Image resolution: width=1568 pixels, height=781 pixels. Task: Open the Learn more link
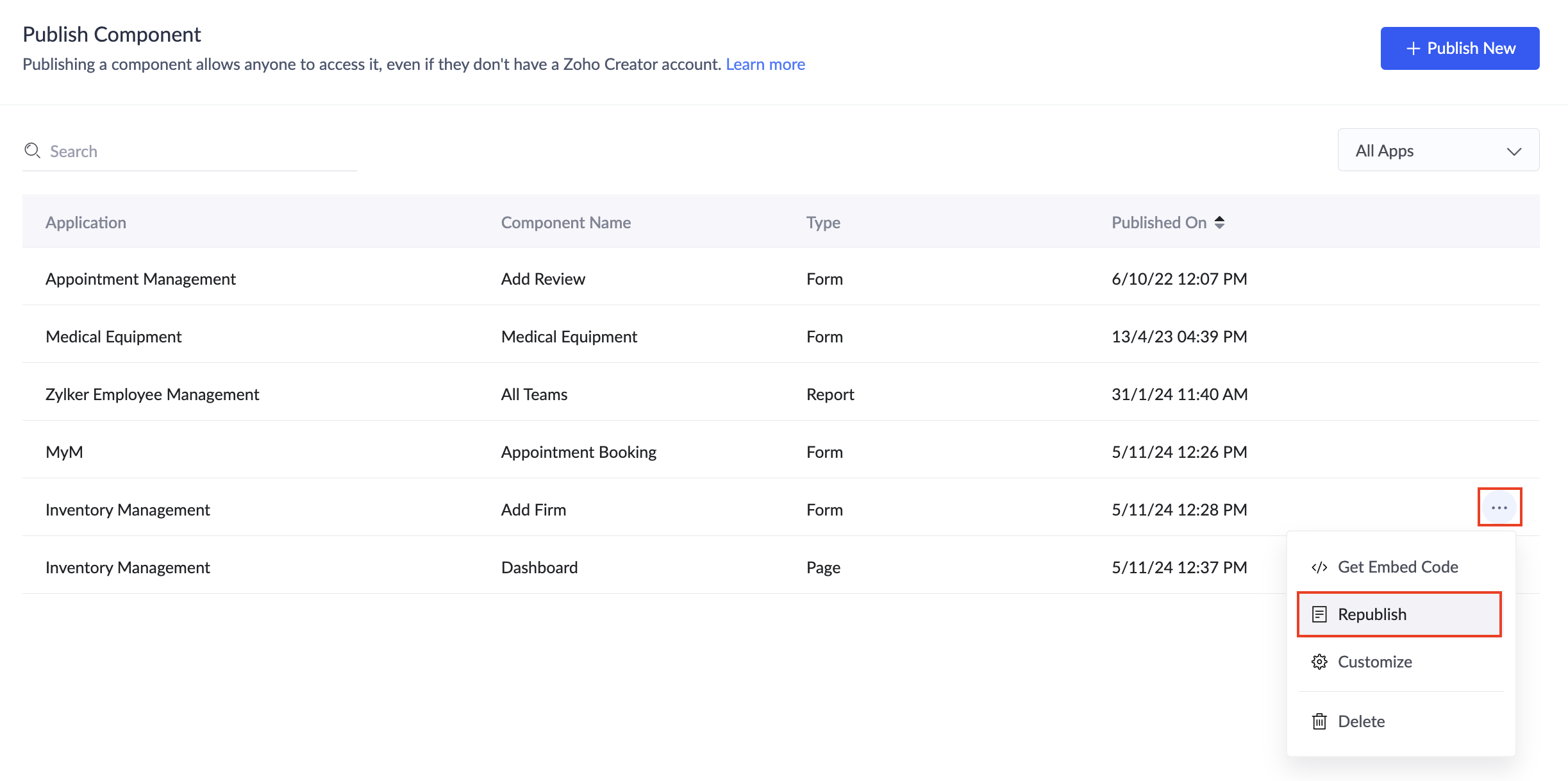pos(765,64)
